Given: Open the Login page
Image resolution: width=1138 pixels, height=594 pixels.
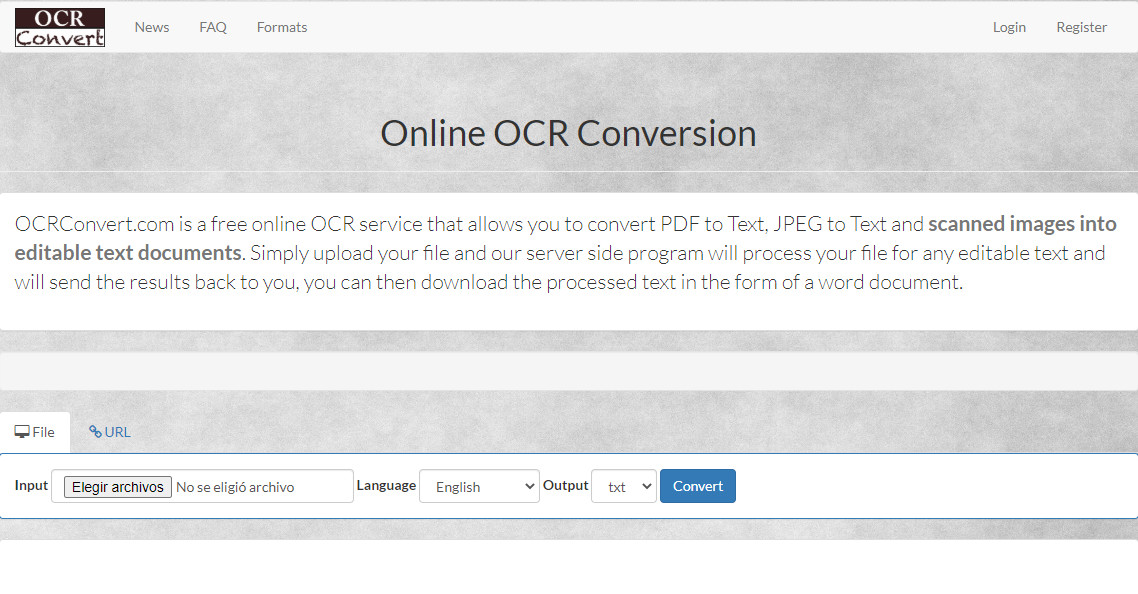Looking at the screenshot, I should coord(1009,28).
